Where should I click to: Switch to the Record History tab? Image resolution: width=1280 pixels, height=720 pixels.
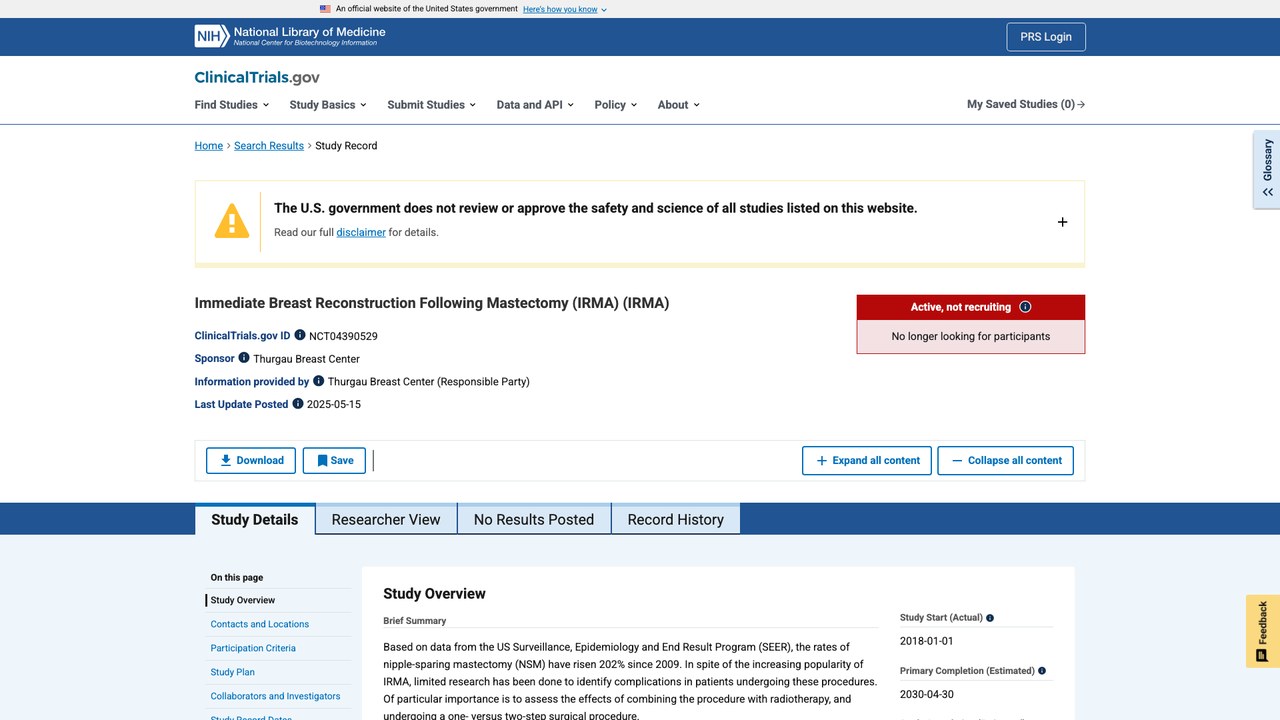(x=676, y=519)
